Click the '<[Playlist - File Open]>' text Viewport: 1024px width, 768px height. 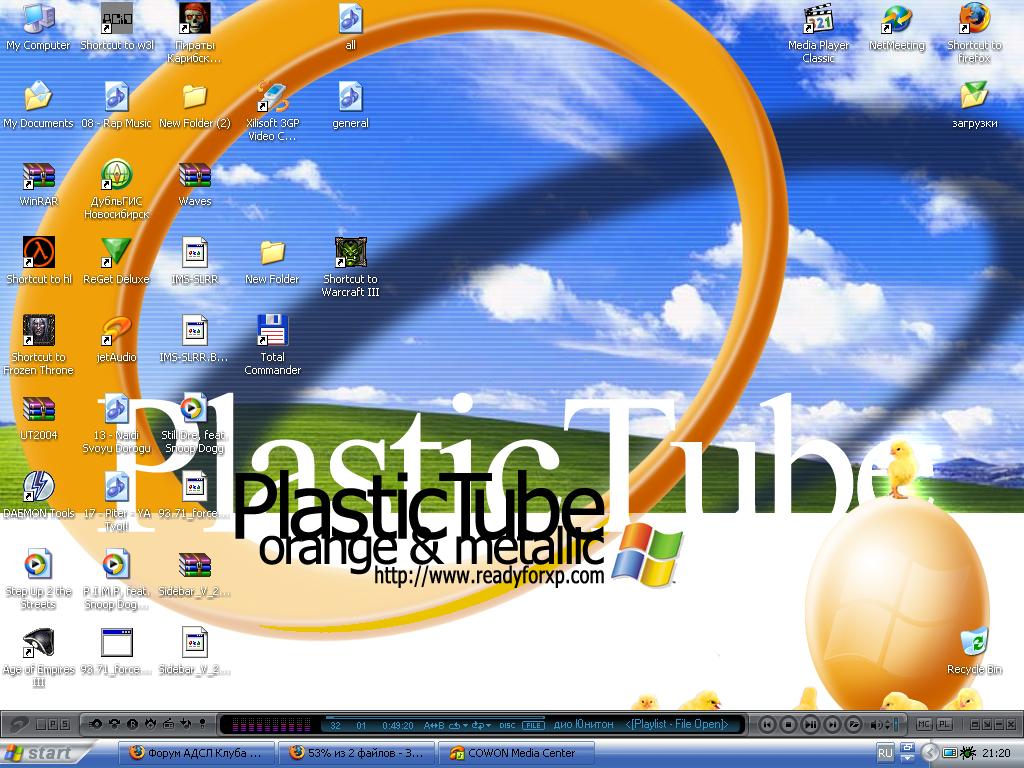click(x=677, y=724)
